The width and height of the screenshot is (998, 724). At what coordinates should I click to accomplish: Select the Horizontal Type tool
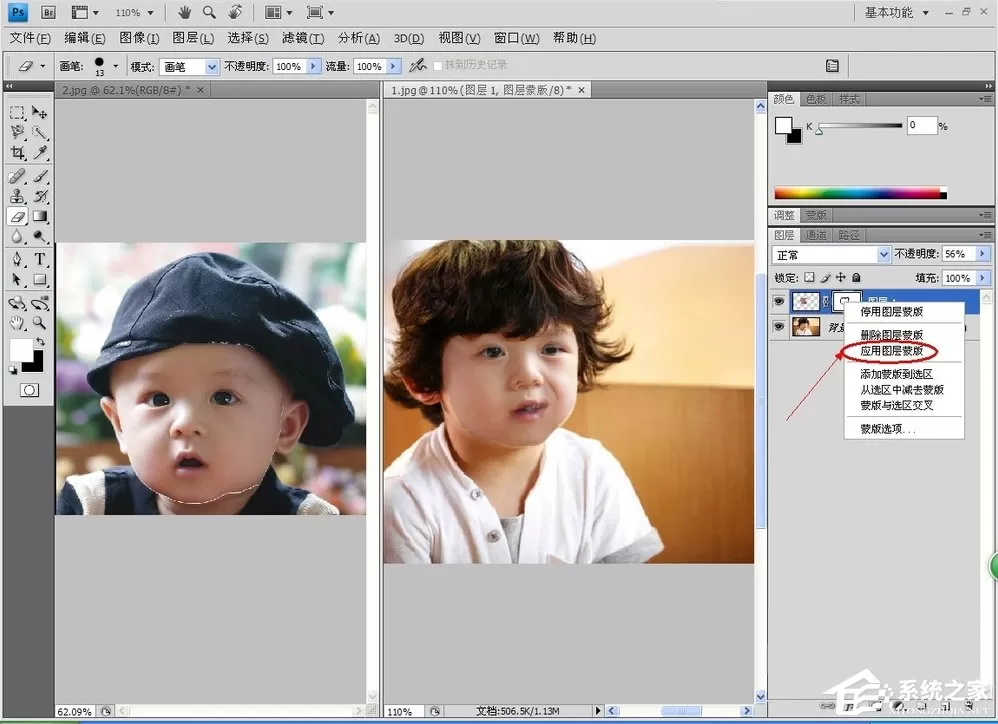pyautogui.click(x=40, y=259)
